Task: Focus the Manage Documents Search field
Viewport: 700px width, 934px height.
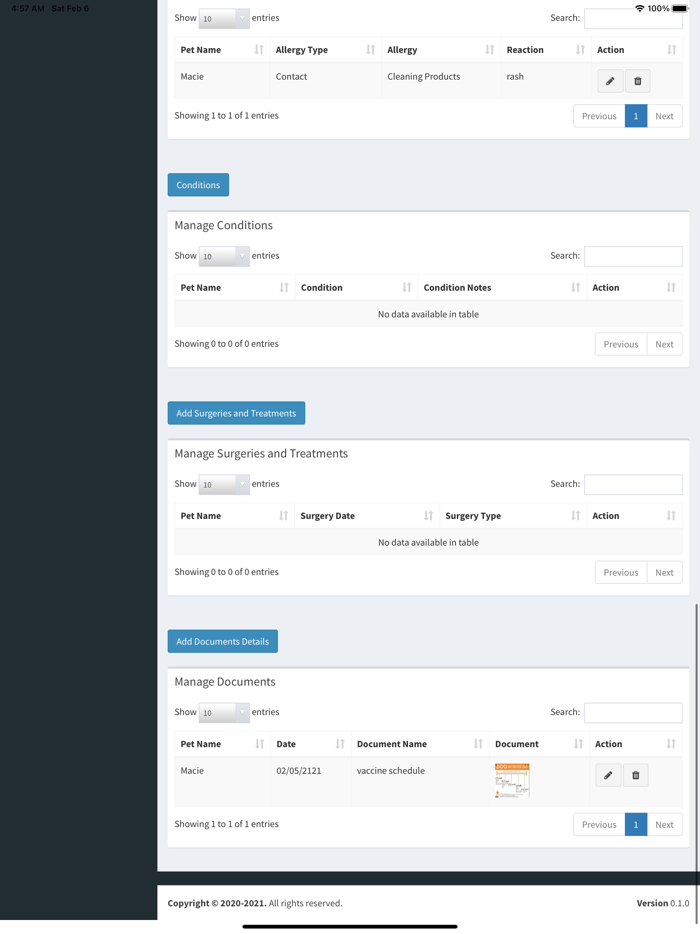Action: 633,712
